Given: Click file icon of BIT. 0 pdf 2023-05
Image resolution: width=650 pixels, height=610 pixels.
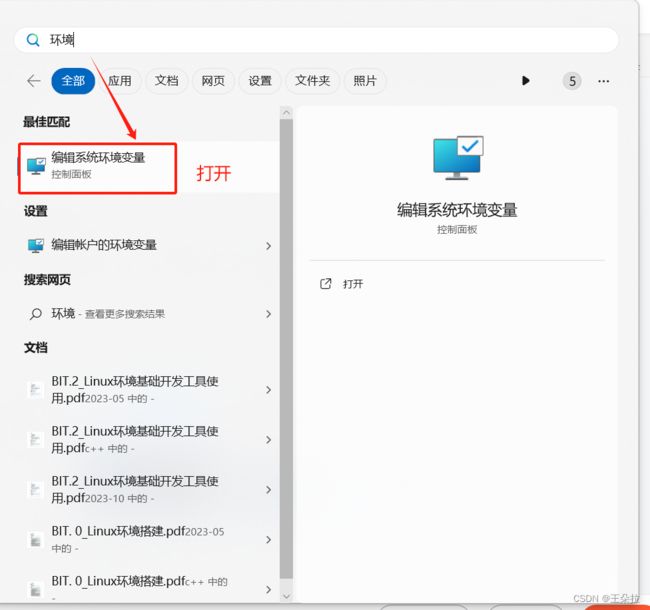Looking at the screenshot, I should coord(35,540).
